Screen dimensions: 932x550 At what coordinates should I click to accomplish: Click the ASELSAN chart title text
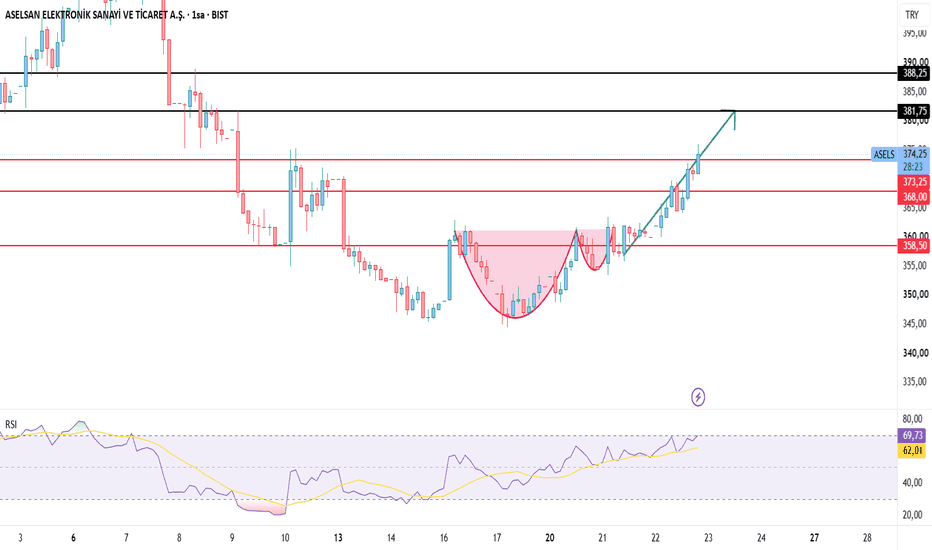(x=116, y=15)
